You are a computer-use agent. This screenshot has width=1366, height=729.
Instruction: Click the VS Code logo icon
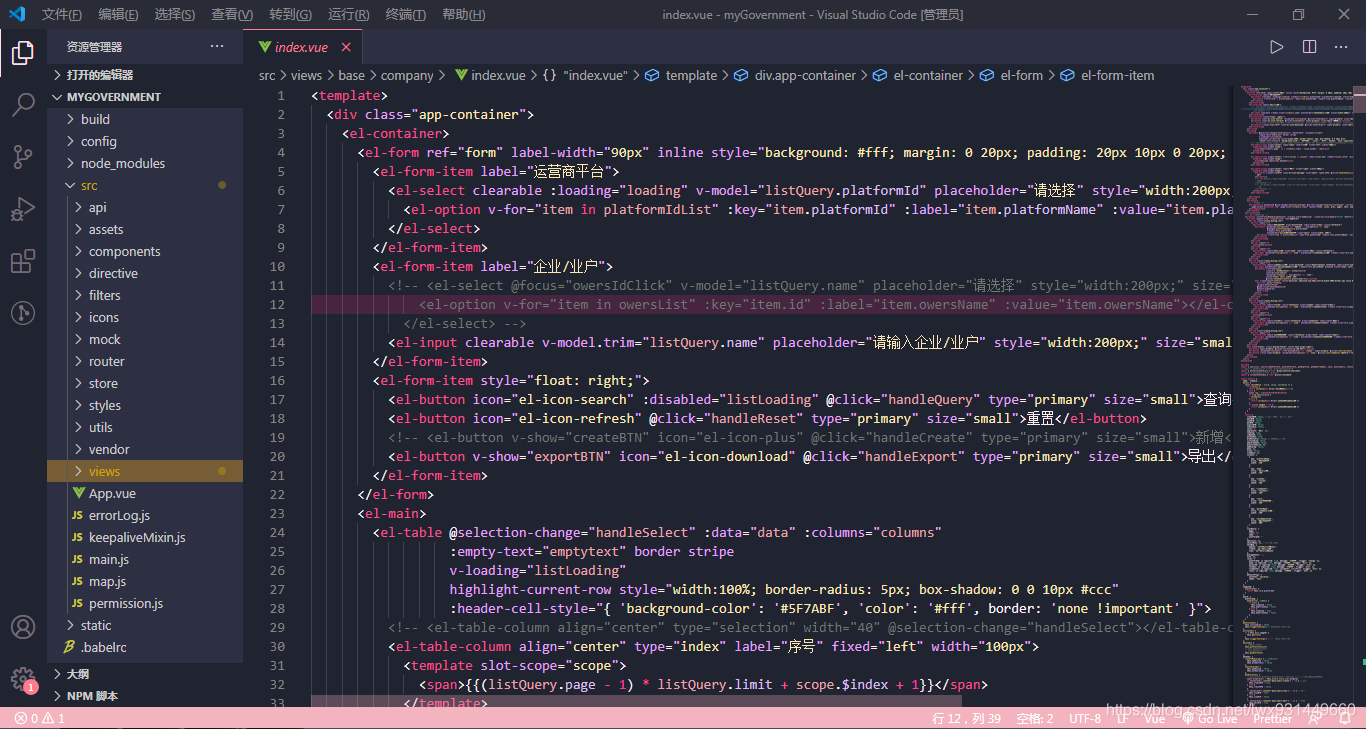[x=17, y=14]
